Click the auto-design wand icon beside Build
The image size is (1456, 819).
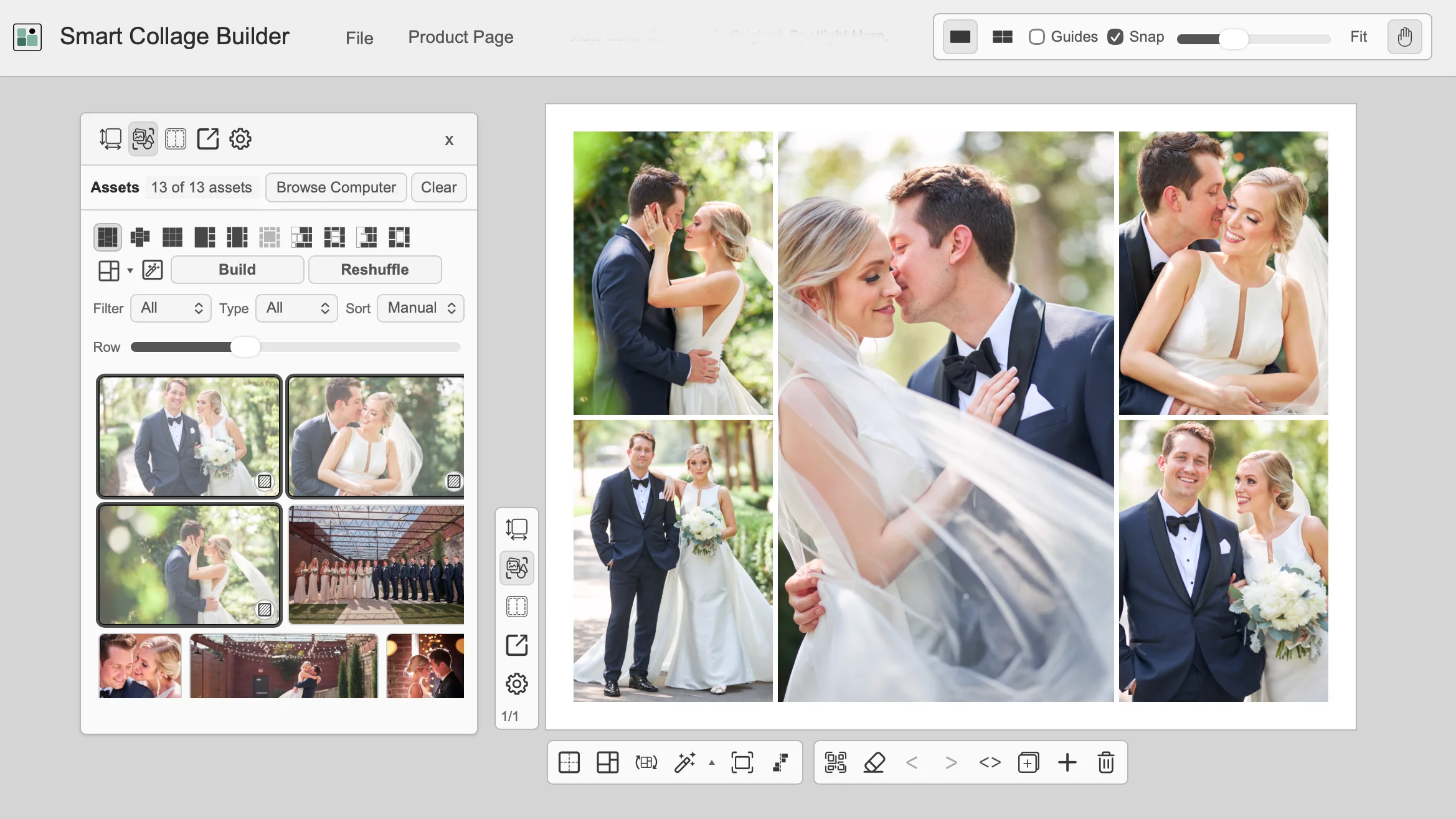153,270
